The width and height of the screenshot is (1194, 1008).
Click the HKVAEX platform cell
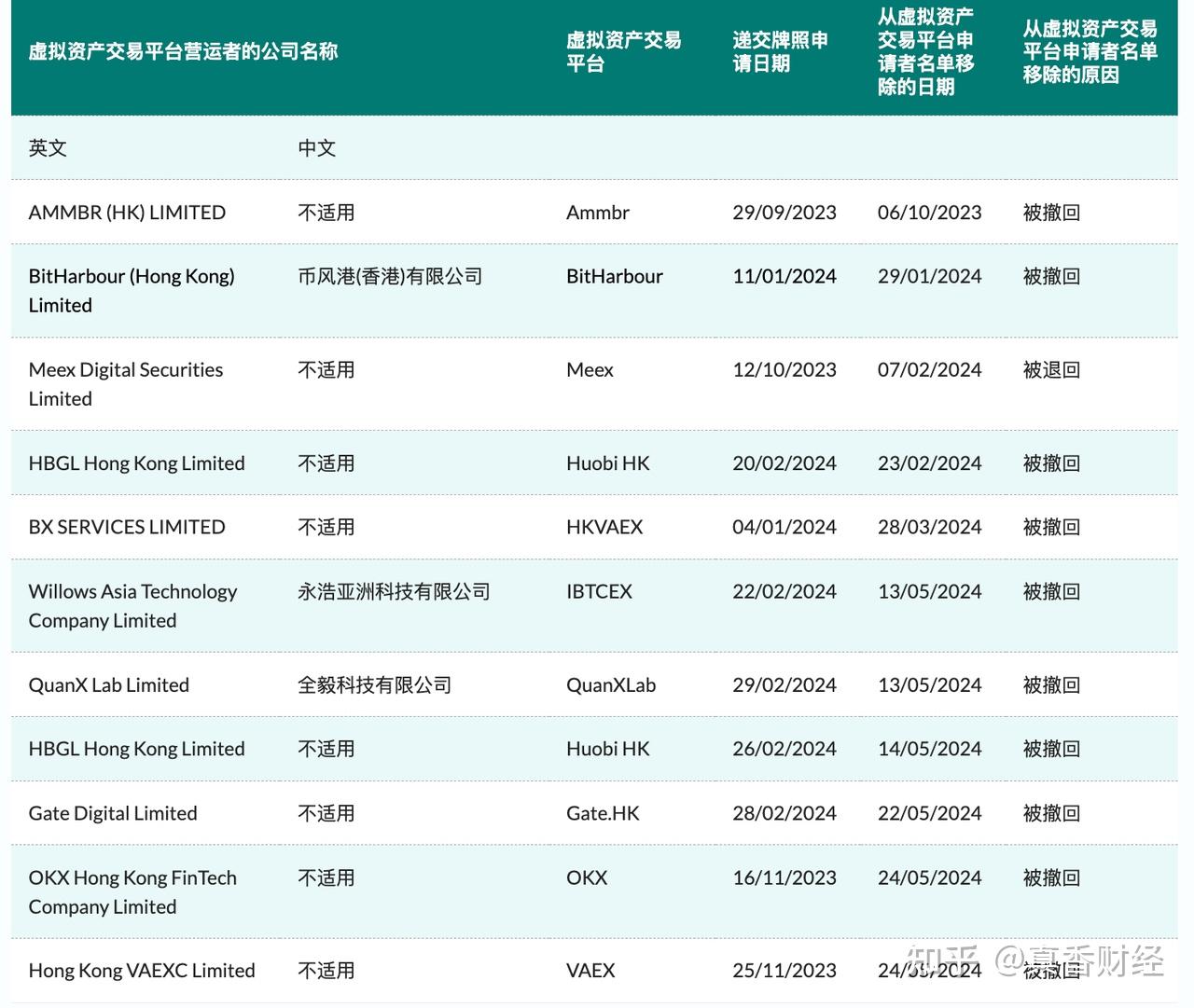coord(604,528)
